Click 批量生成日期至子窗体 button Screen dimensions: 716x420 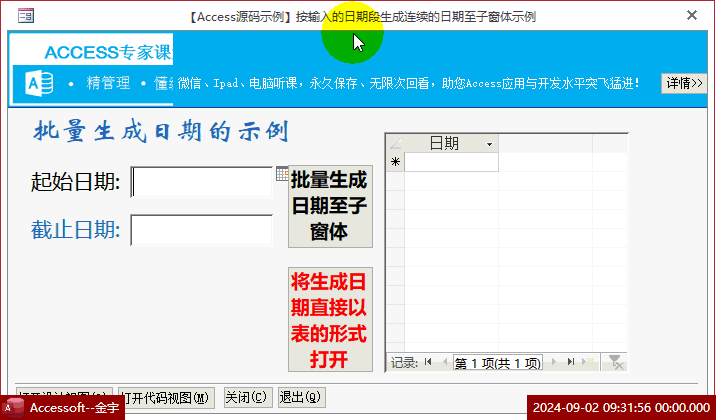click(x=330, y=206)
